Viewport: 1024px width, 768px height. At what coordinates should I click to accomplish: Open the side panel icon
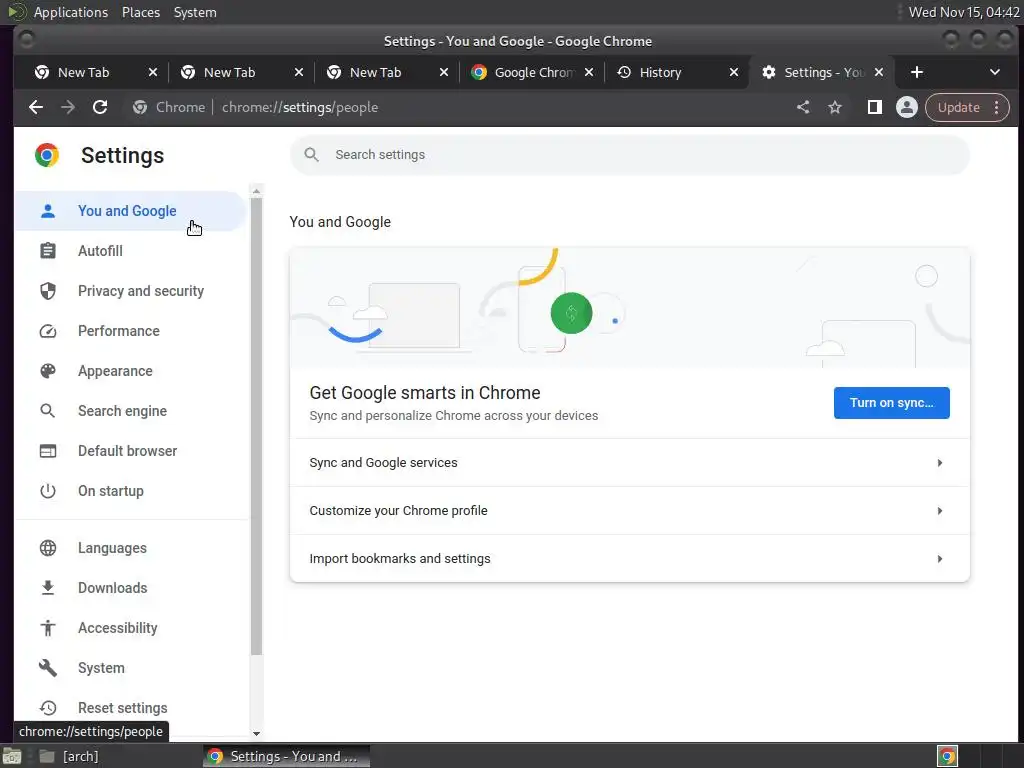pos(874,107)
